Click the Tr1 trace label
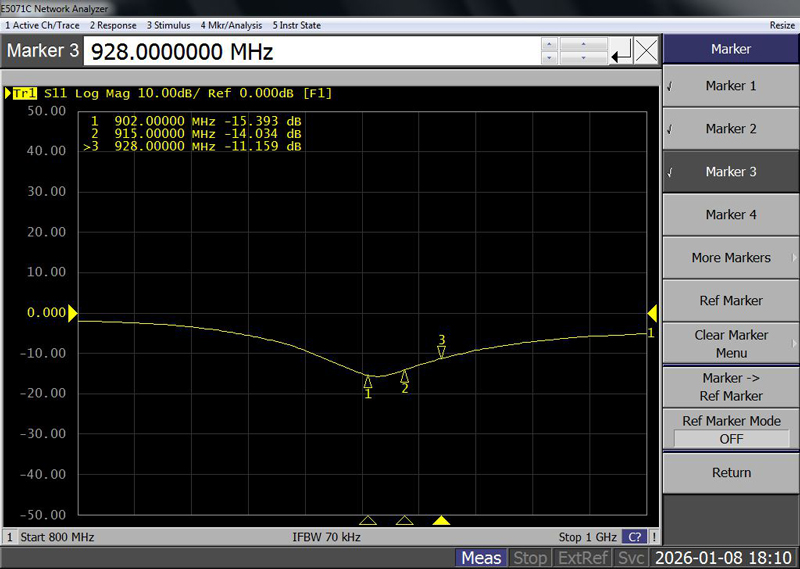Viewport: 800px width, 569px height. 22,93
